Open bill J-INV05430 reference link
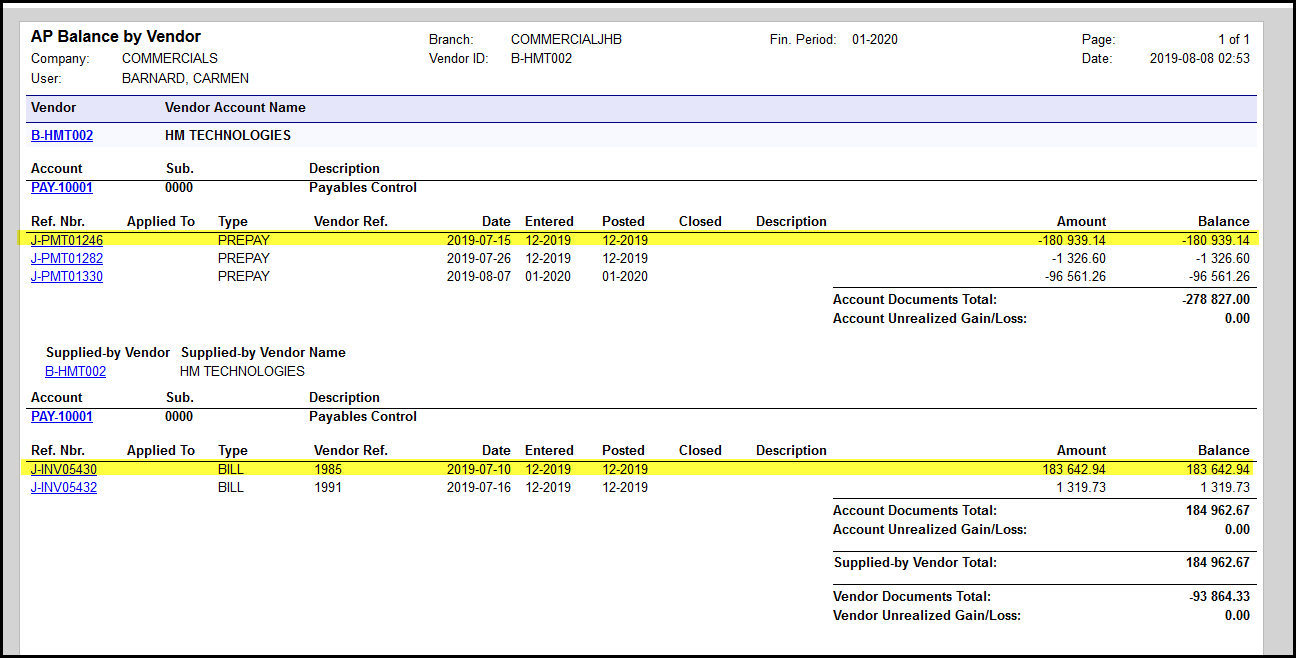Viewport: 1296px width, 658px height. tap(64, 469)
